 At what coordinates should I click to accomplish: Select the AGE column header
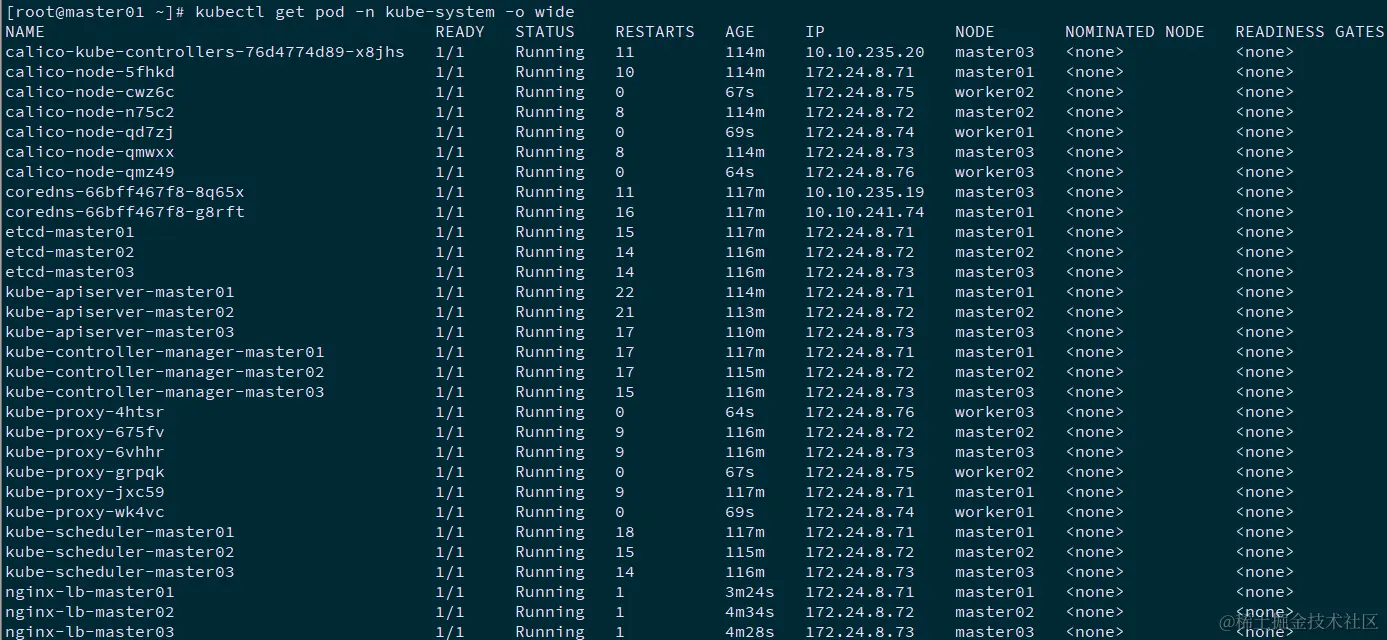pos(740,32)
